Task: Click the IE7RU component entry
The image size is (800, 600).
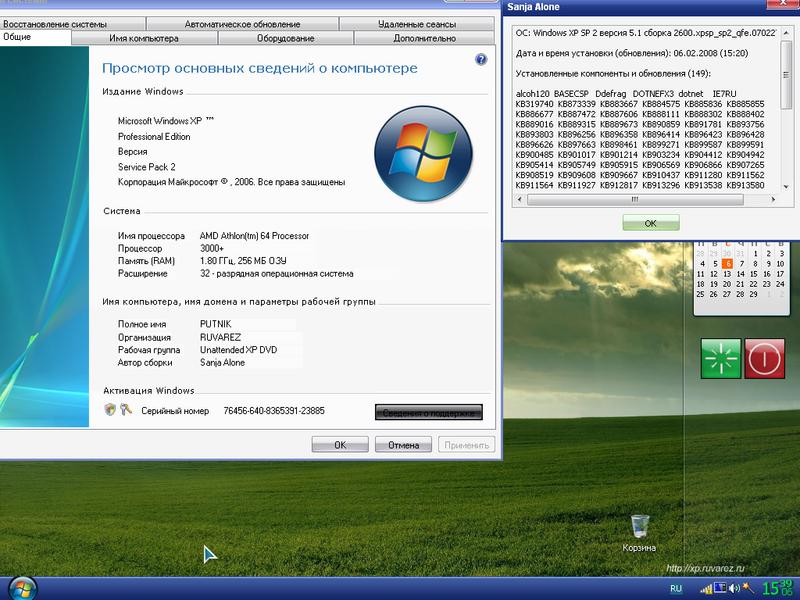Action: 724,94
